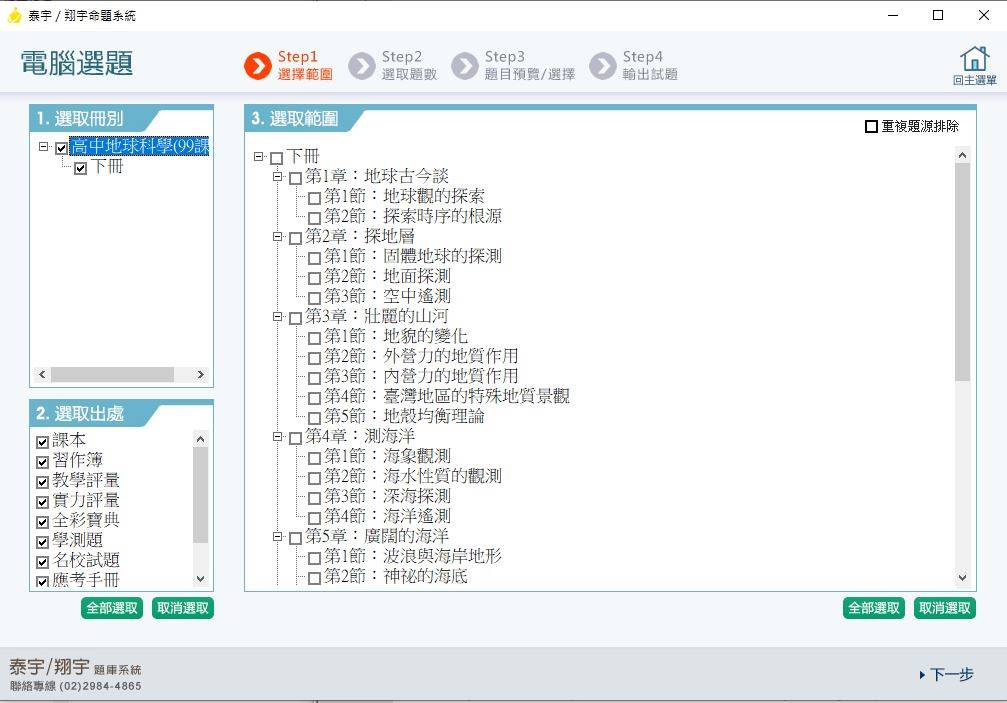The height and width of the screenshot is (703, 1007).
Task: Go back via the 回主選單 home icon
Action: [974, 66]
